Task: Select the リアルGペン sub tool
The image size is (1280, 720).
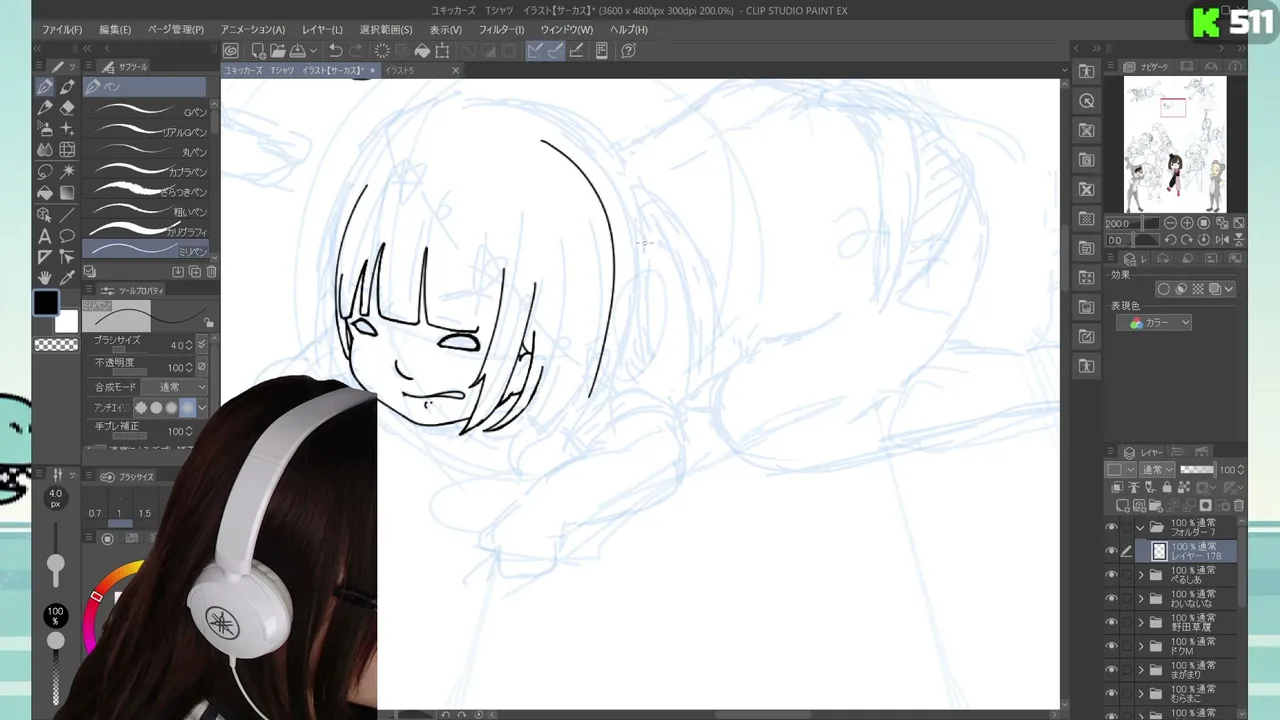Action: (148, 131)
